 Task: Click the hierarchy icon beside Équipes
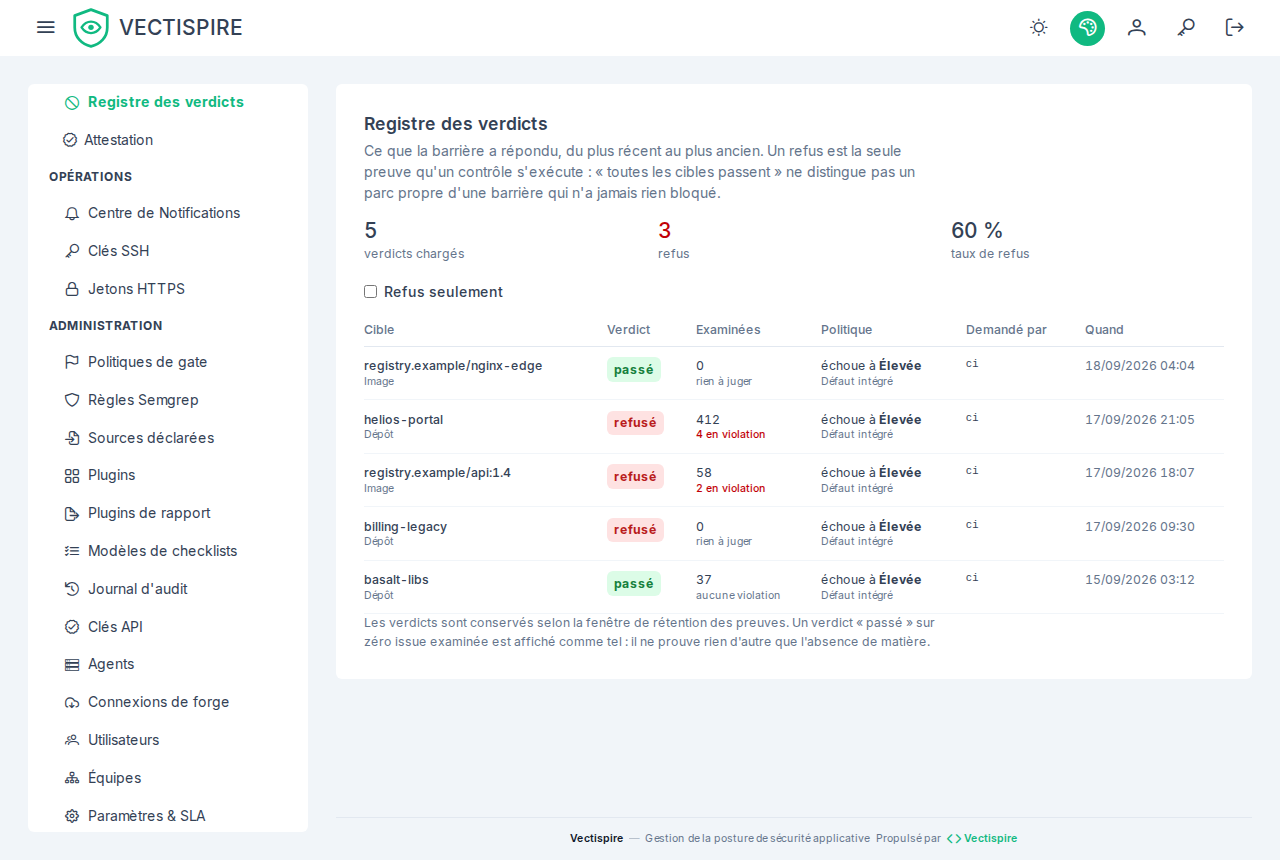tap(72, 778)
